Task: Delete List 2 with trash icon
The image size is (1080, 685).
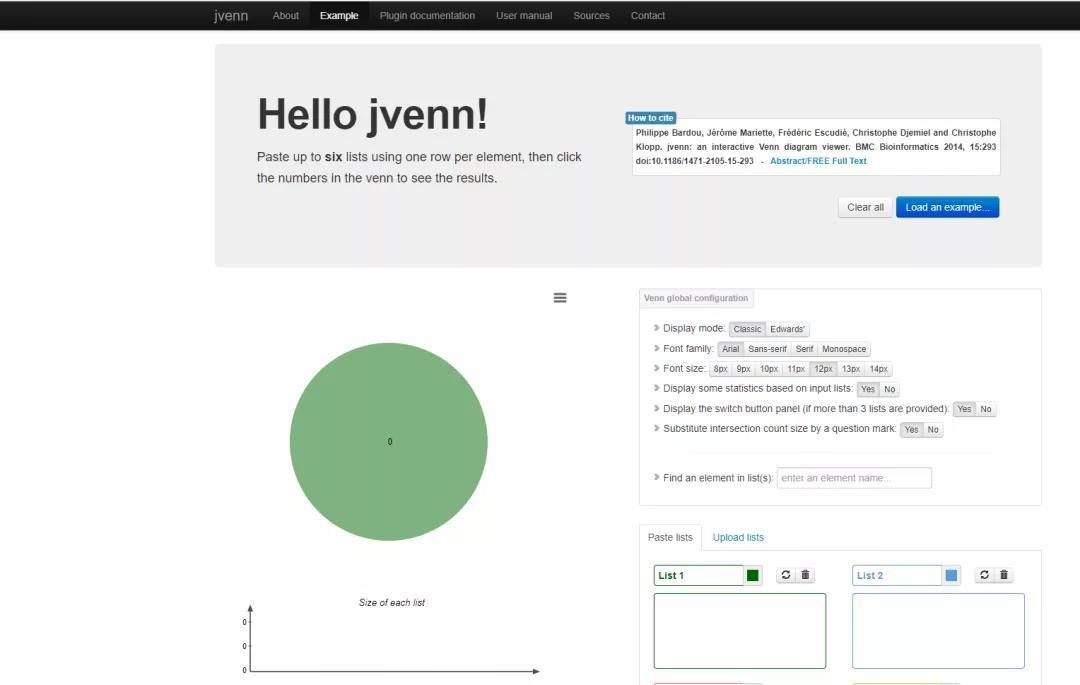Action: click(1005, 575)
